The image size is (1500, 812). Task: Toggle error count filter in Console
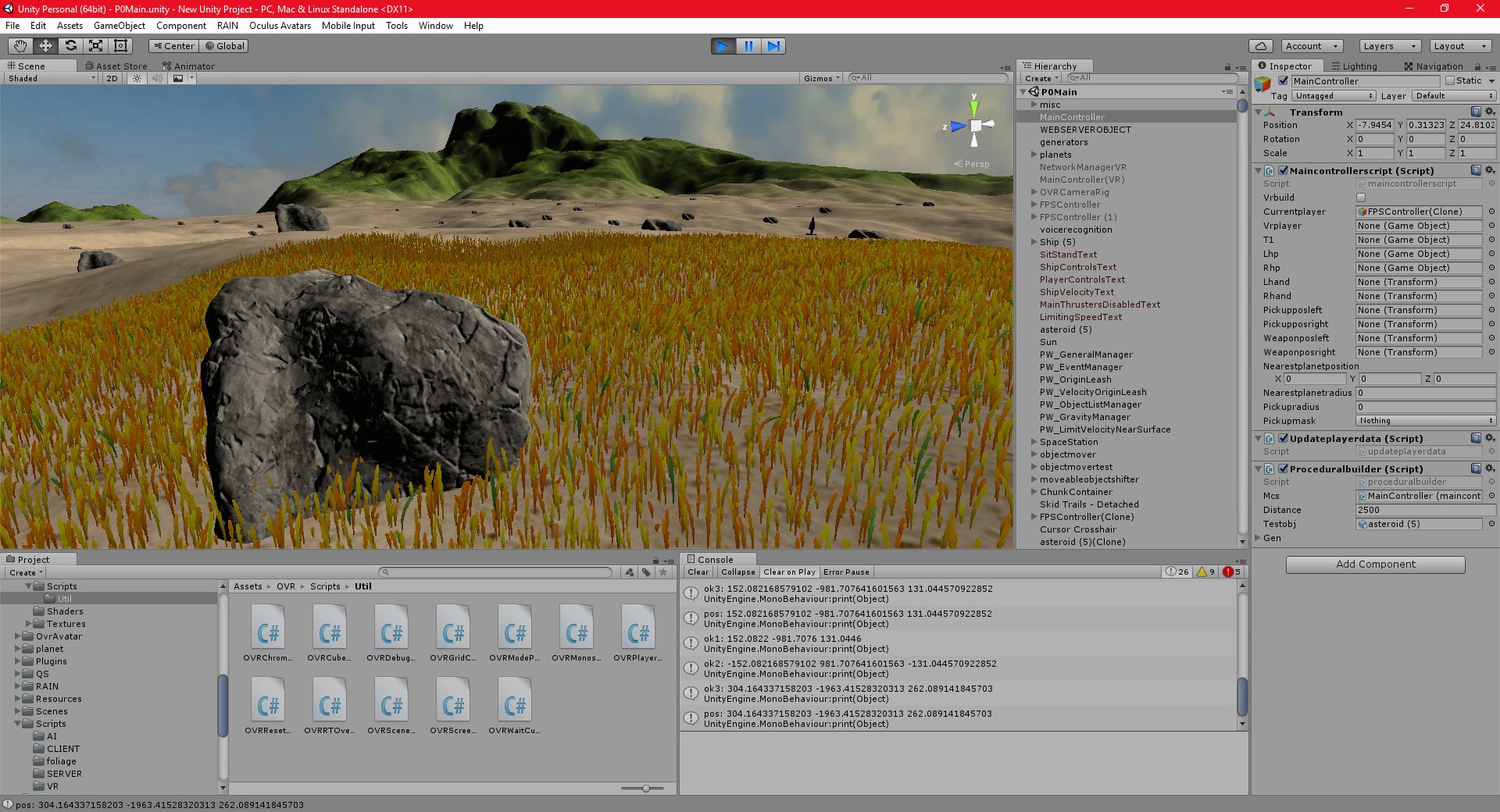(x=1232, y=572)
